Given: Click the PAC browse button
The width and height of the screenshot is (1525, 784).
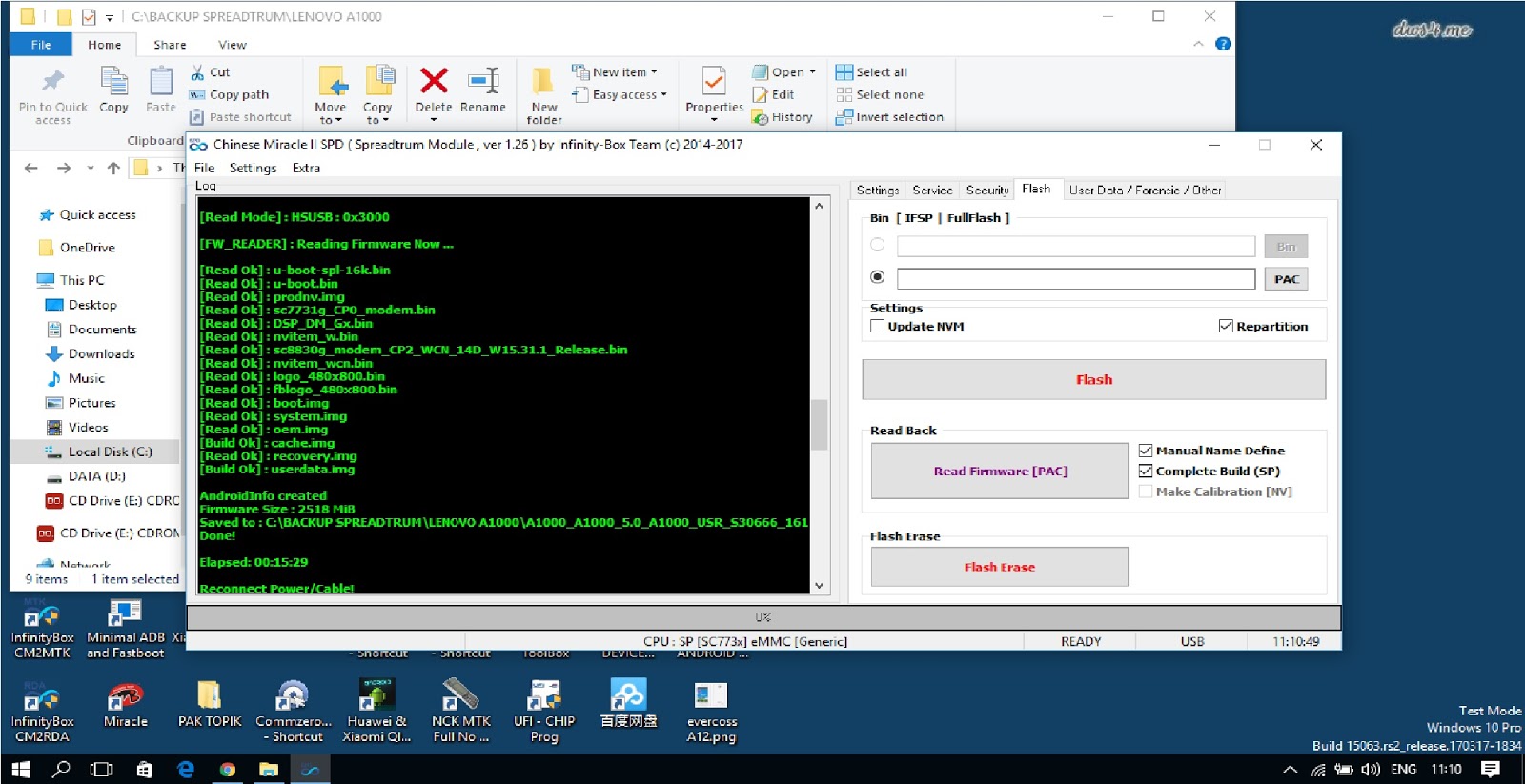Looking at the screenshot, I should (x=1286, y=279).
